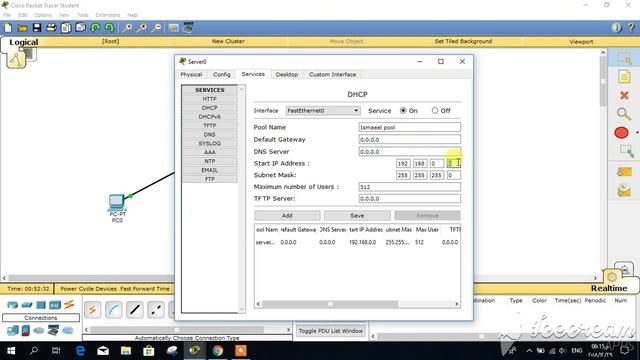Save the network with the floppy icon
Image resolution: width=640 pixels, height=360 pixels.
(x=37, y=28)
